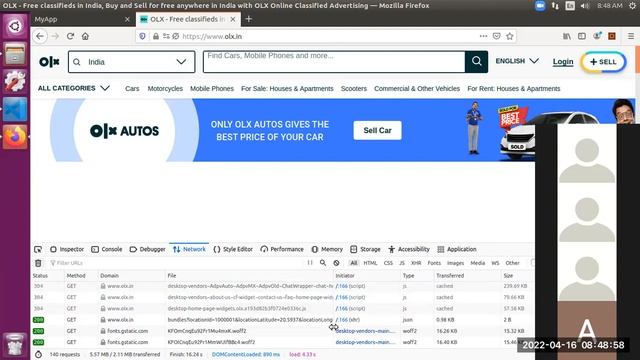Bookmark this page with the star
The image size is (640, 360).
[x=510, y=36]
